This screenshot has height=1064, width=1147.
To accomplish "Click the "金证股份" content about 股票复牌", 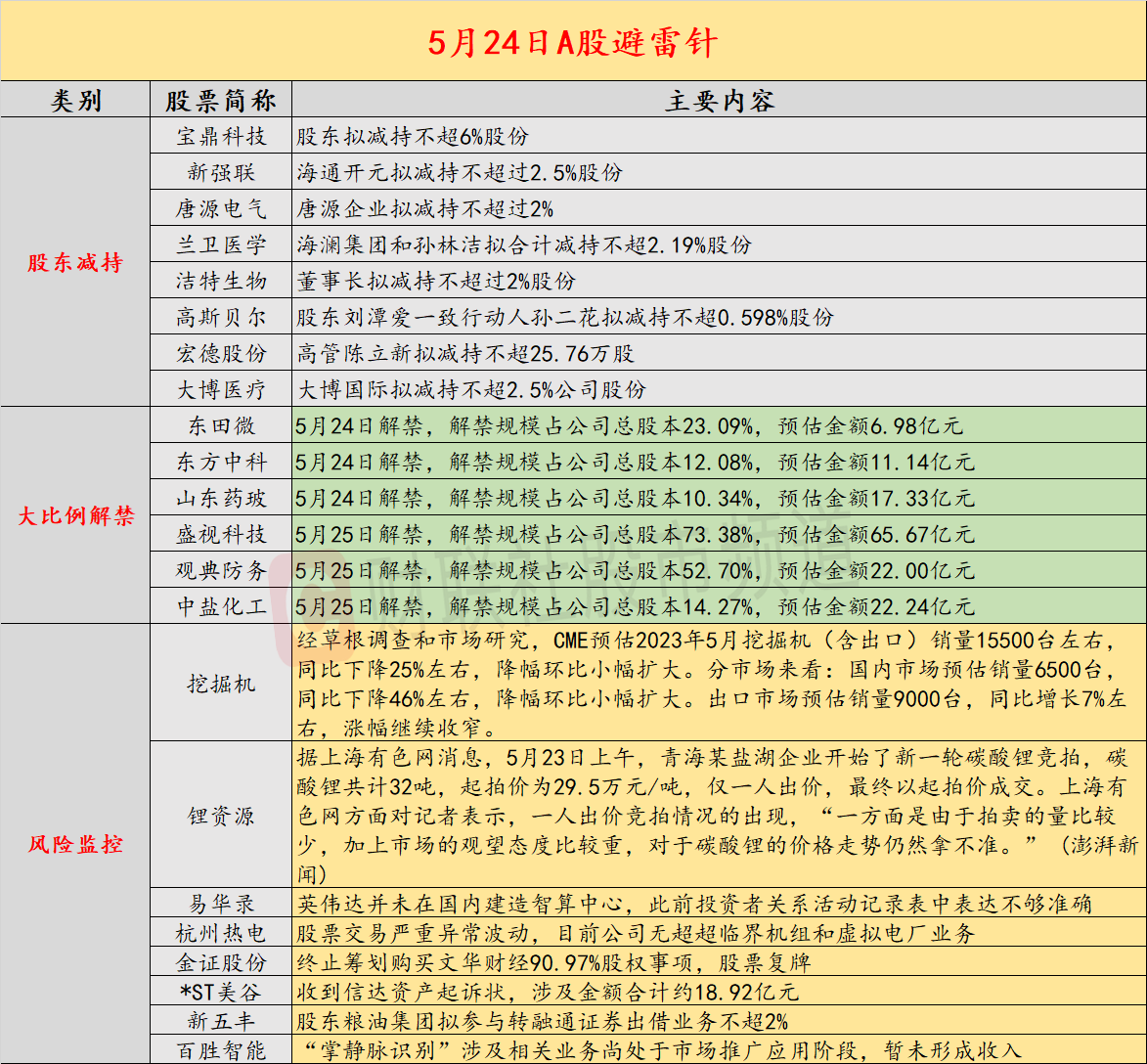I will coord(553,962).
